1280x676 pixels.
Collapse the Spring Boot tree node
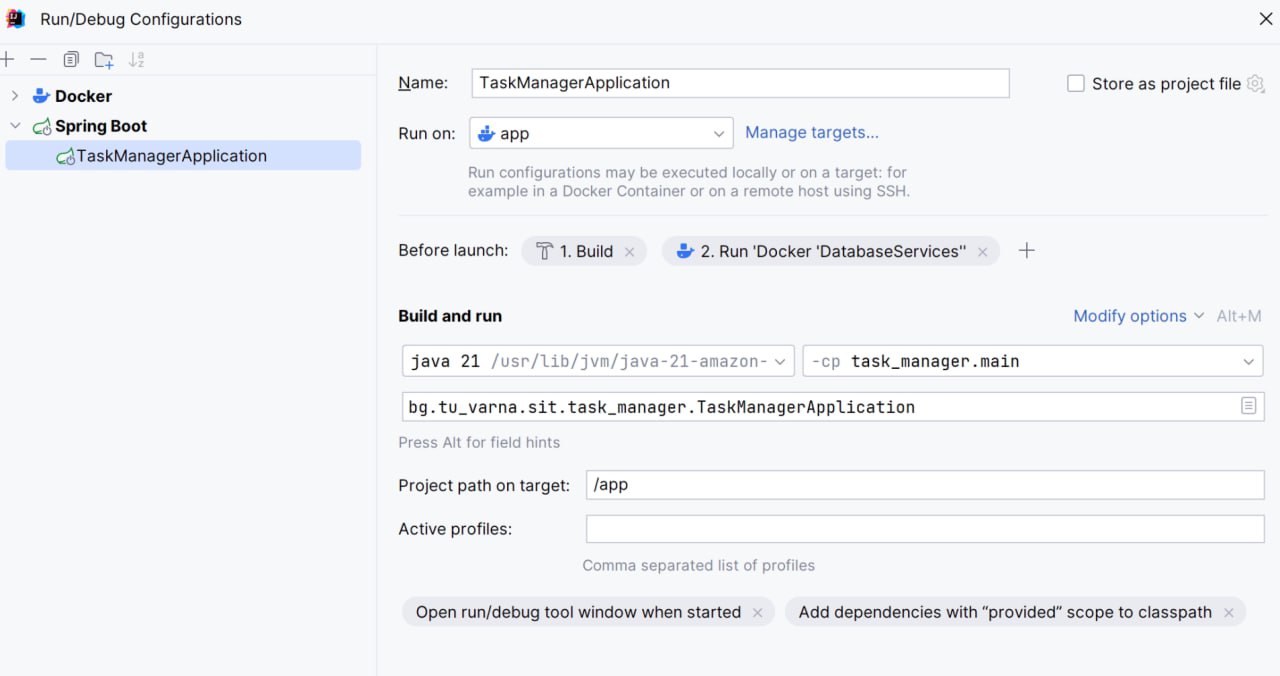(15, 126)
